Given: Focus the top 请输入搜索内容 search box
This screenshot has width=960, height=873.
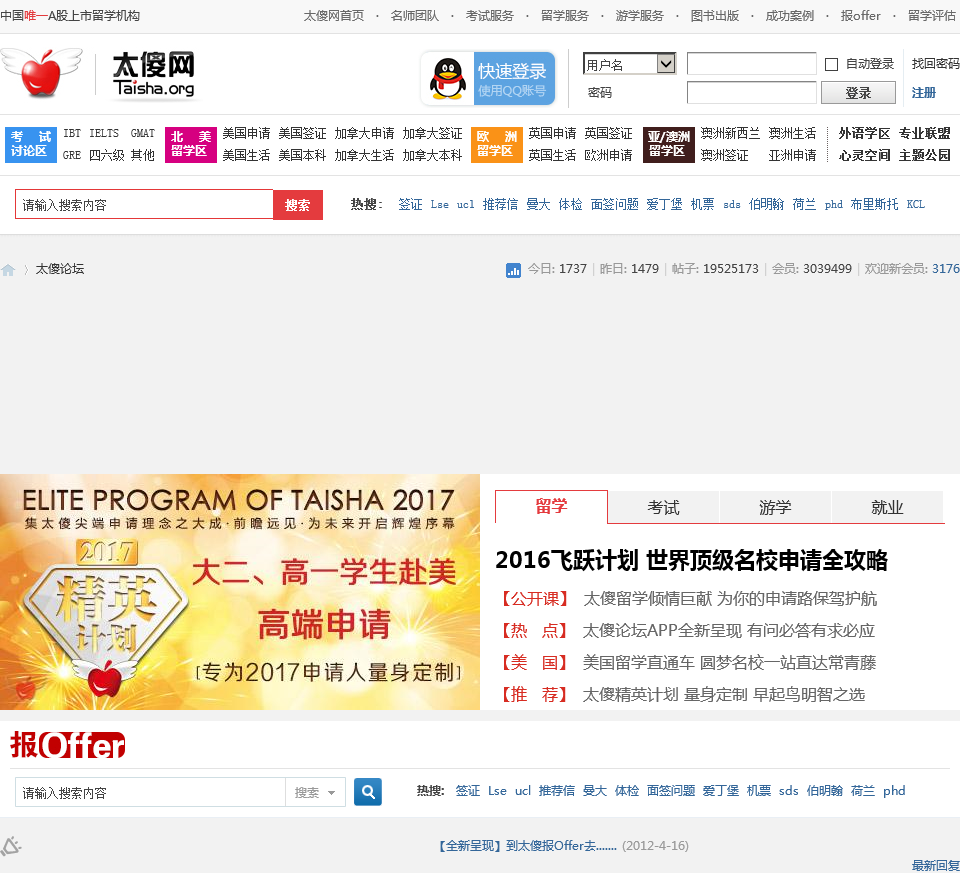Looking at the screenshot, I should tap(144, 204).
